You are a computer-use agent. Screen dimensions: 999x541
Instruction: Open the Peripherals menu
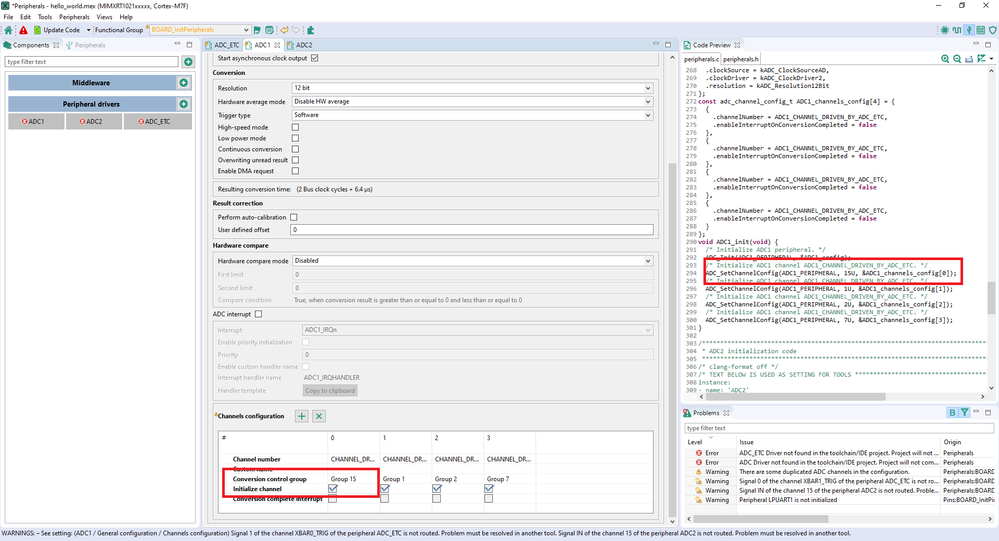point(74,17)
